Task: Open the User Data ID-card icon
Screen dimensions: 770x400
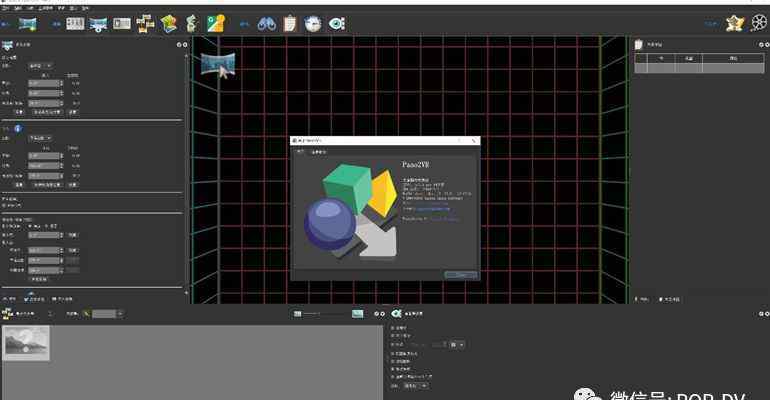Action: tap(122, 24)
